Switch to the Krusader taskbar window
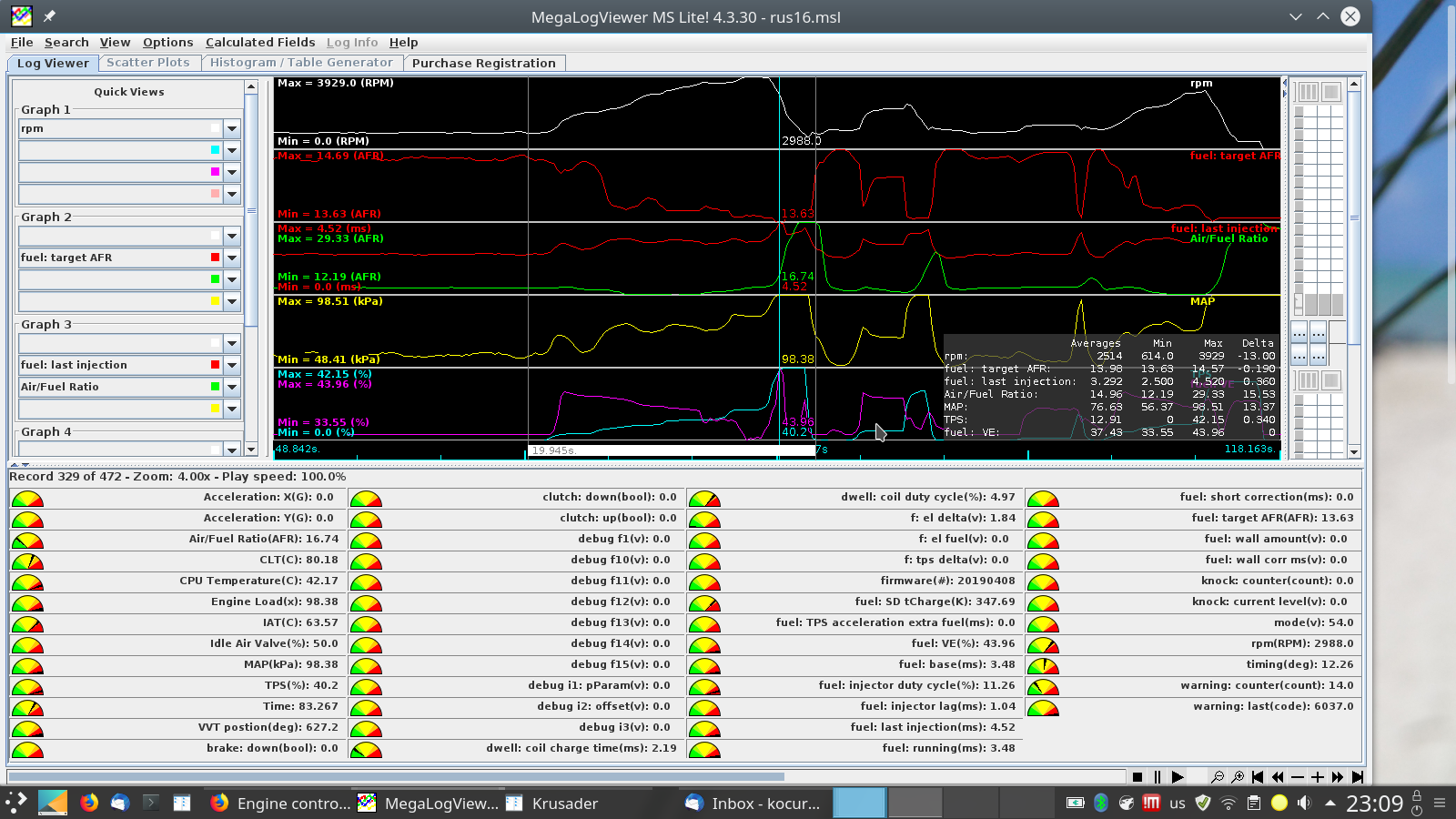This screenshot has width=1456, height=819. [552, 803]
